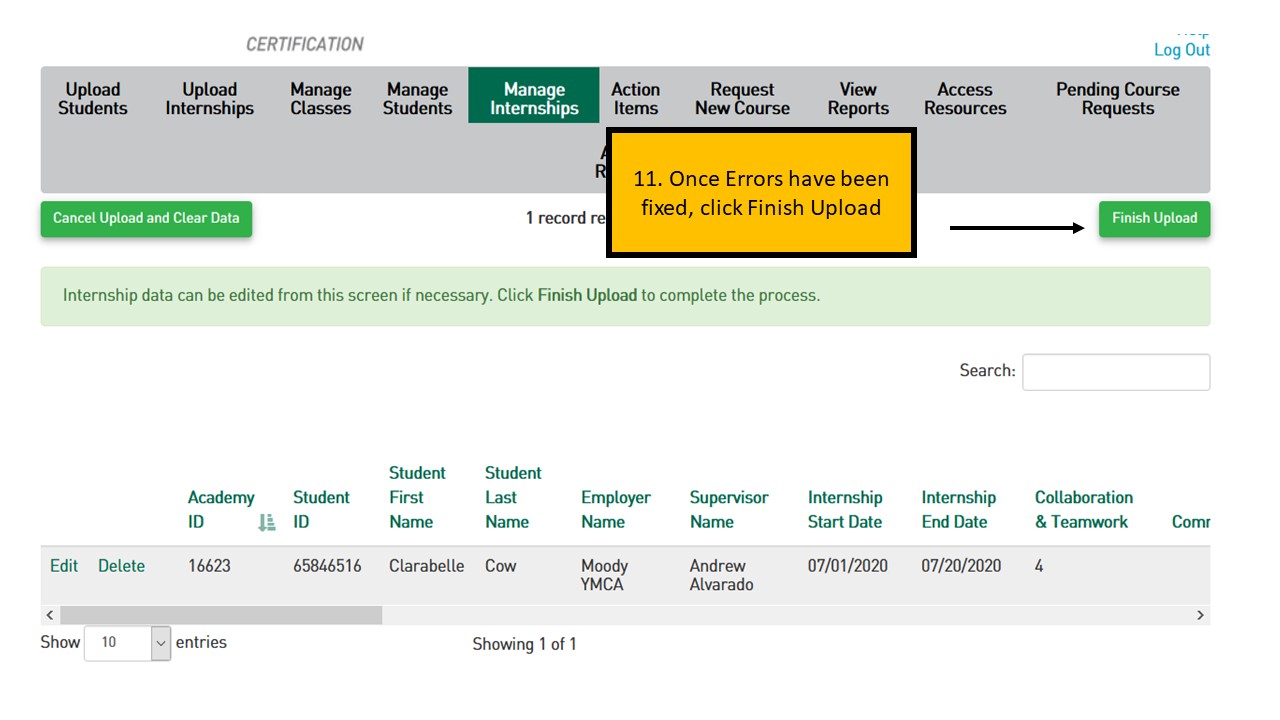
Task: Focus the Search input field
Action: (x=1116, y=372)
